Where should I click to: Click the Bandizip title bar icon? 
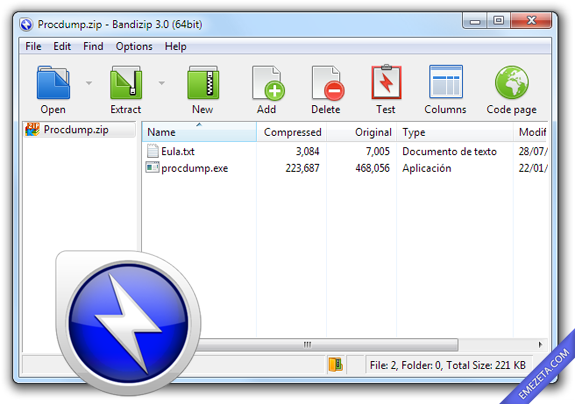pos(26,25)
